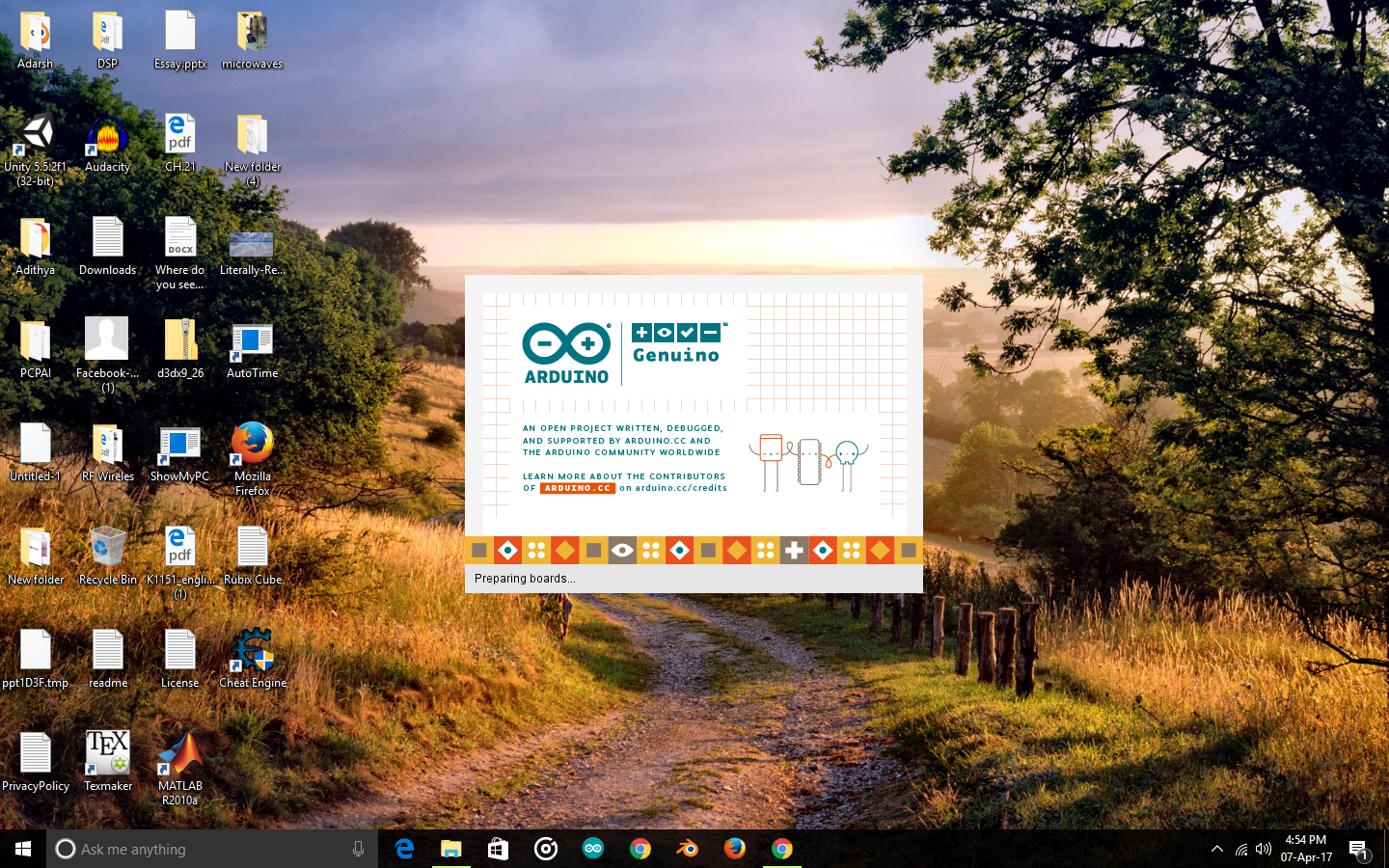The image size is (1389, 868).
Task: Click the 'Ask me anything' search box
Action: pos(212,849)
